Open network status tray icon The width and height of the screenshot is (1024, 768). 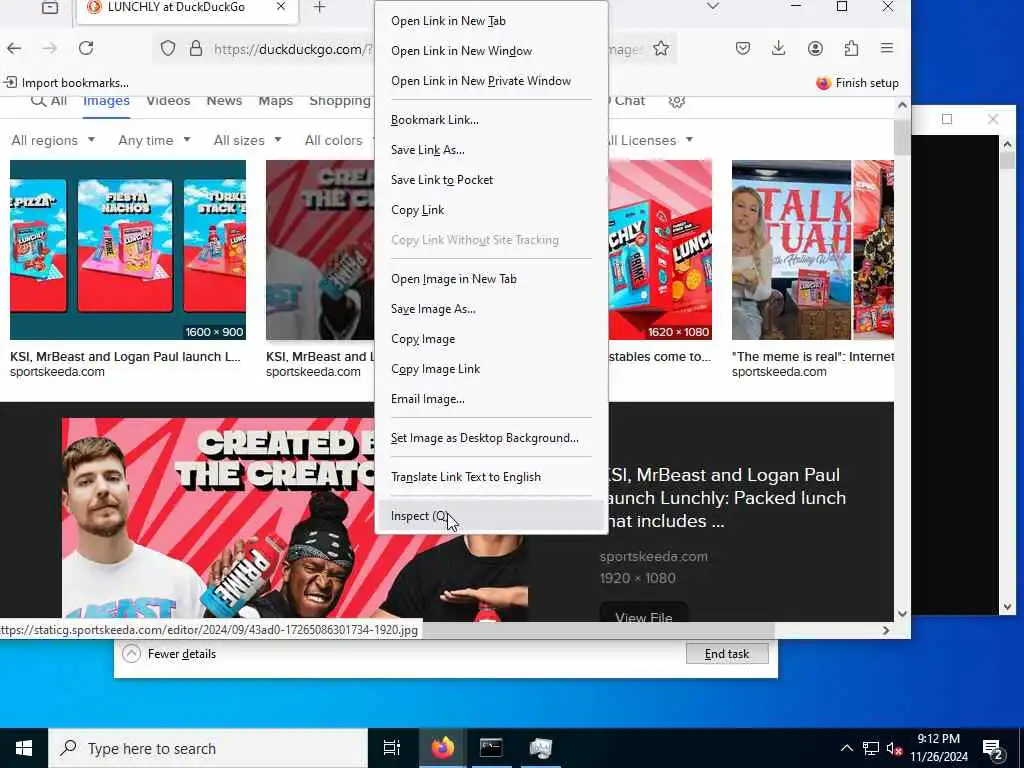(871, 748)
